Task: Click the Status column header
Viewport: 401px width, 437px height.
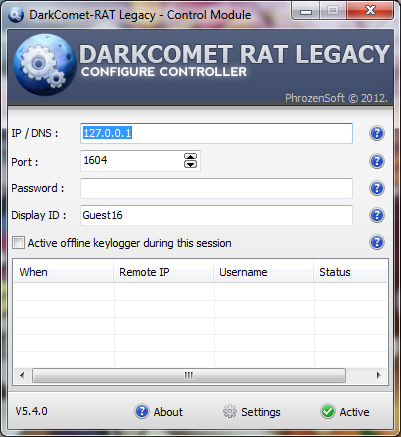Action: tap(350, 272)
